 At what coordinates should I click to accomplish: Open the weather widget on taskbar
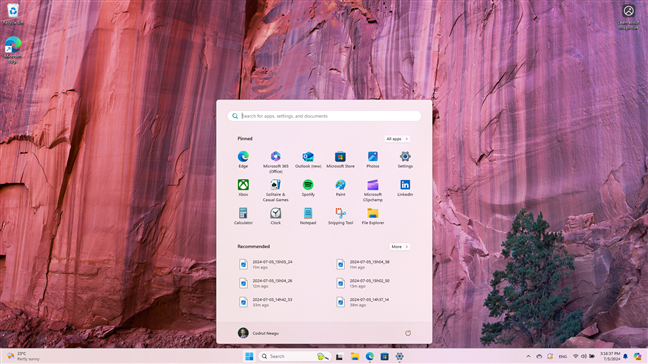(x=24, y=356)
